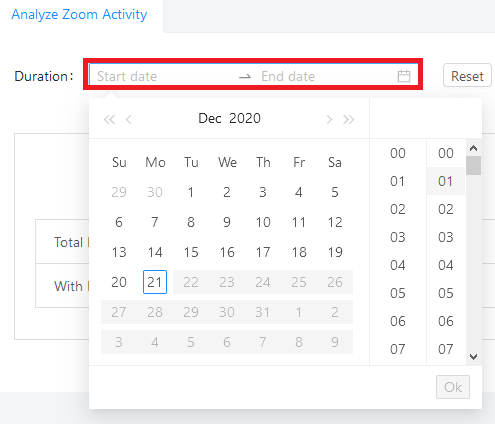Switch to Analyze Zoom Activity tab
495x424 pixels.
(x=79, y=14)
